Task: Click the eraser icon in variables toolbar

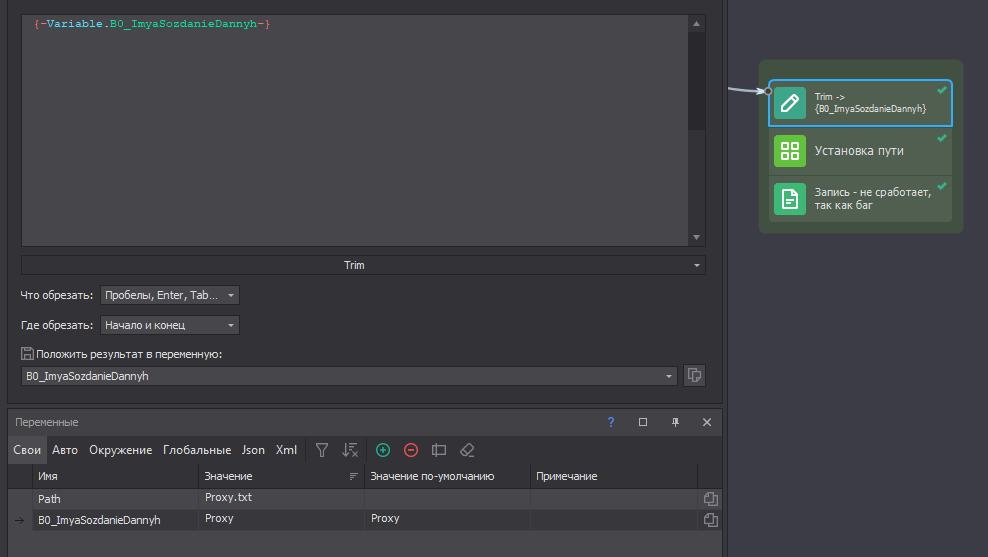Action: coord(466,450)
